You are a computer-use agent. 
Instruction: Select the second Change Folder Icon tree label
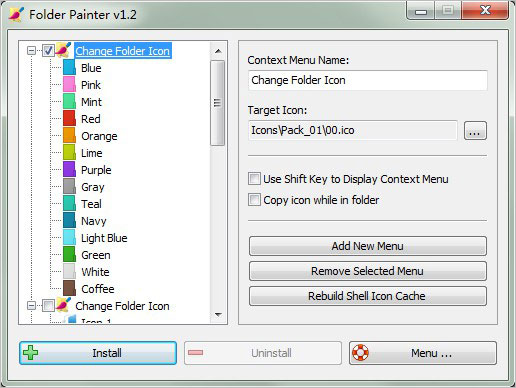pos(122,306)
